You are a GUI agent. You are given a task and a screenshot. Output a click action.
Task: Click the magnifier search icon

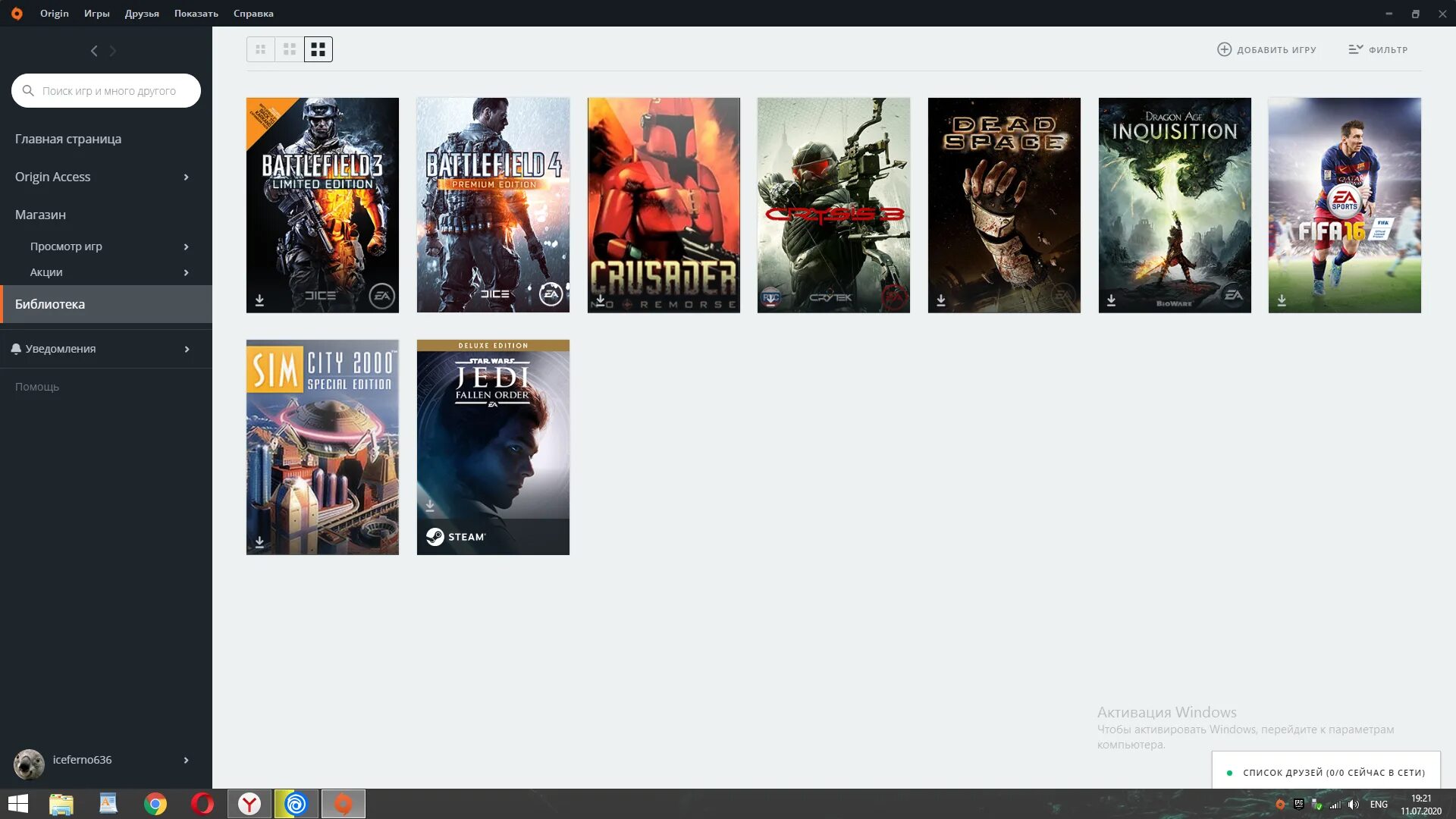[28, 91]
